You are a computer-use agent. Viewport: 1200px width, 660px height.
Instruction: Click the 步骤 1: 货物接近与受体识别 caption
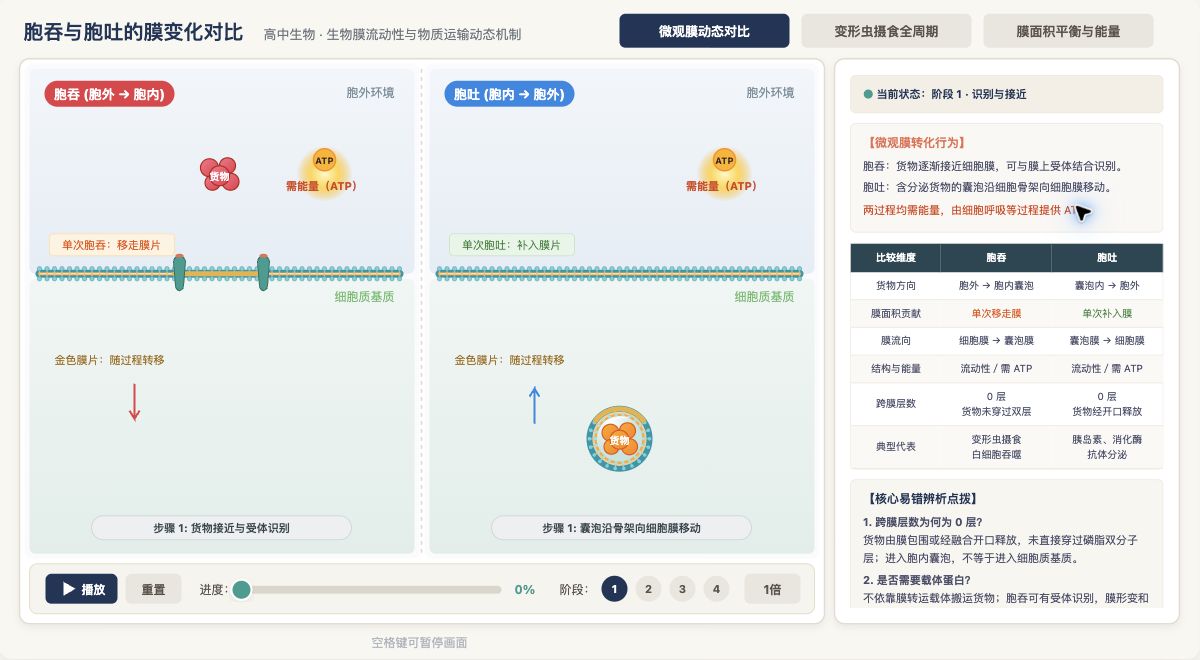pos(221,528)
